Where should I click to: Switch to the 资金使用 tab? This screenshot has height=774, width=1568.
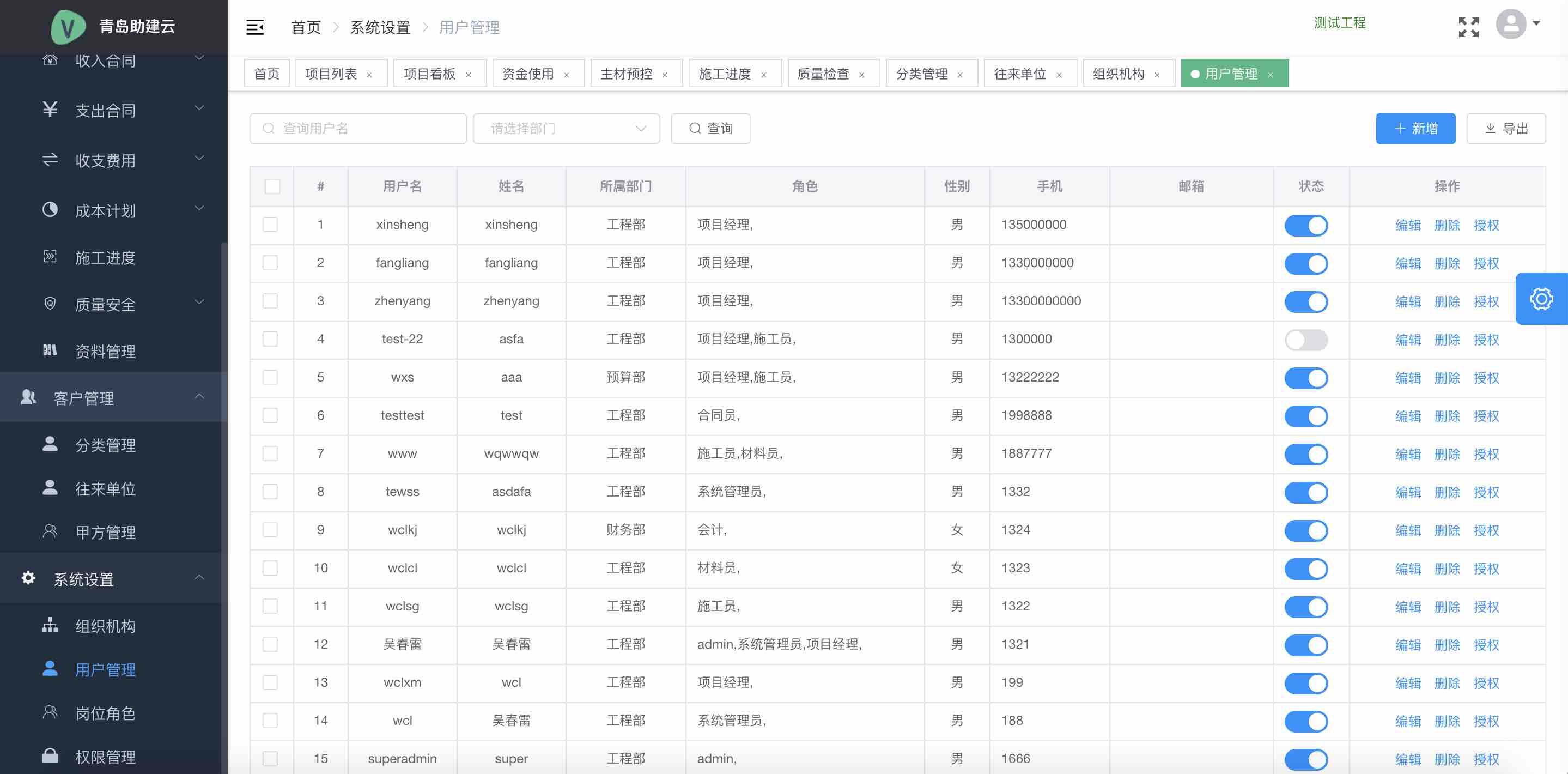point(528,74)
